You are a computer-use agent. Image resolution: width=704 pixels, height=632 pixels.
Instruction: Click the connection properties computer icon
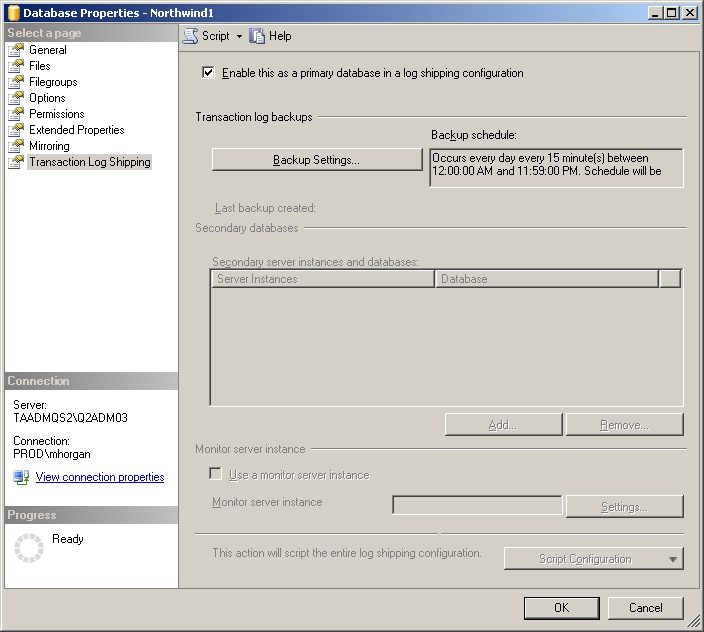[21, 477]
